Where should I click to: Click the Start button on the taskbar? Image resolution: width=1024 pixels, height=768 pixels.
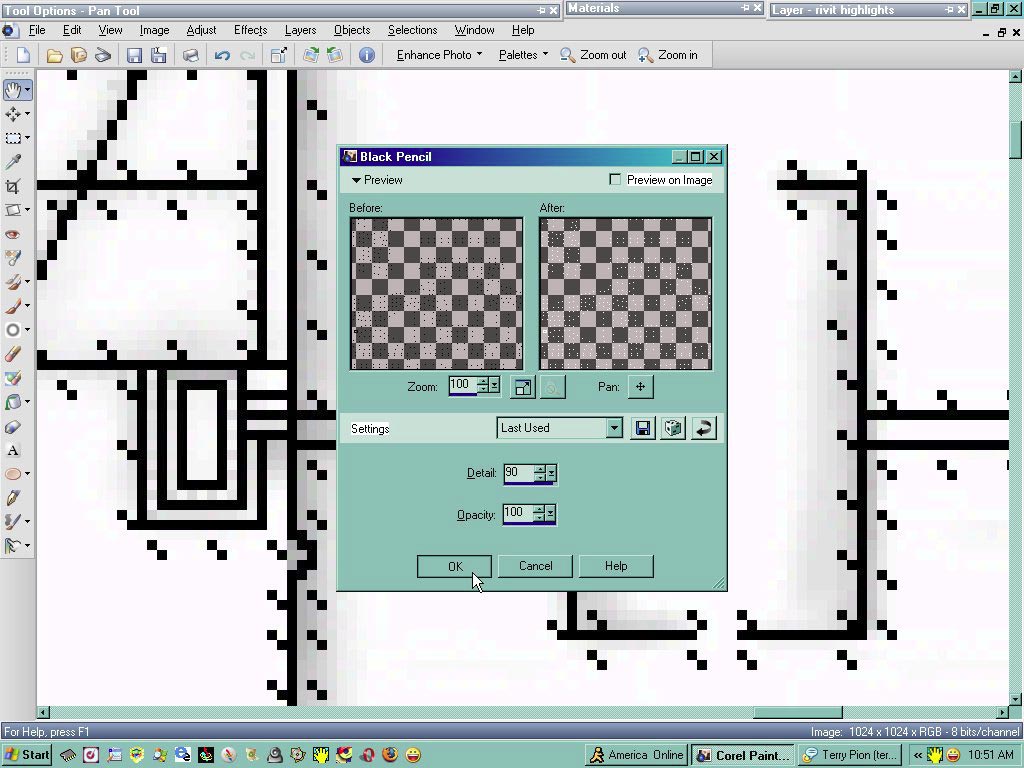coord(27,755)
